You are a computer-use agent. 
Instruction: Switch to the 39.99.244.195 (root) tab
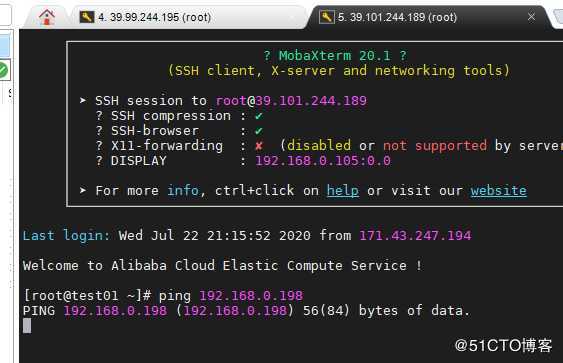click(154, 17)
